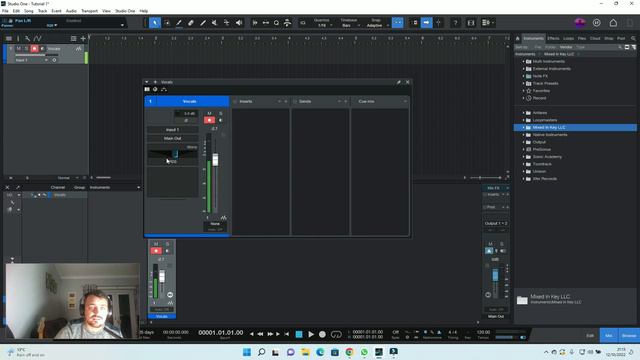
Task: Open File Explorer from the taskbar
Action: click(305, 352)
